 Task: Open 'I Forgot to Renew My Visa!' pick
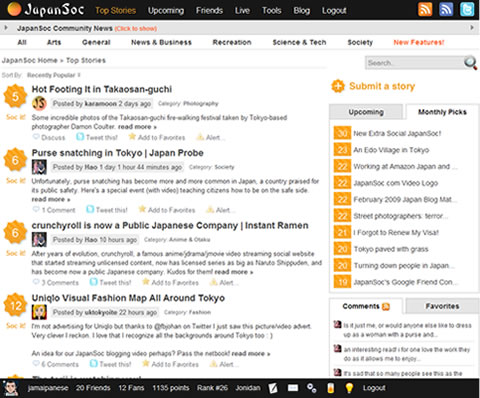tap(396, 233)
